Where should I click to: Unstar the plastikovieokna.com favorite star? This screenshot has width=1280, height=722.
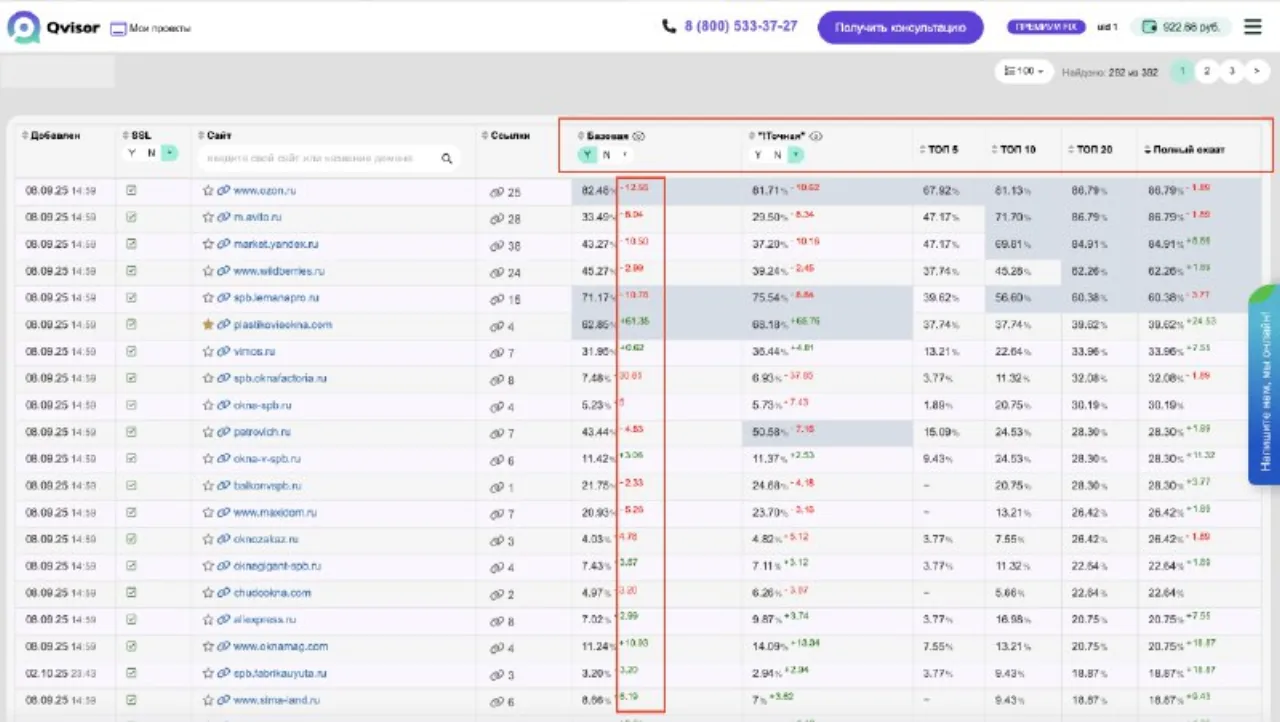click(208, 325)
